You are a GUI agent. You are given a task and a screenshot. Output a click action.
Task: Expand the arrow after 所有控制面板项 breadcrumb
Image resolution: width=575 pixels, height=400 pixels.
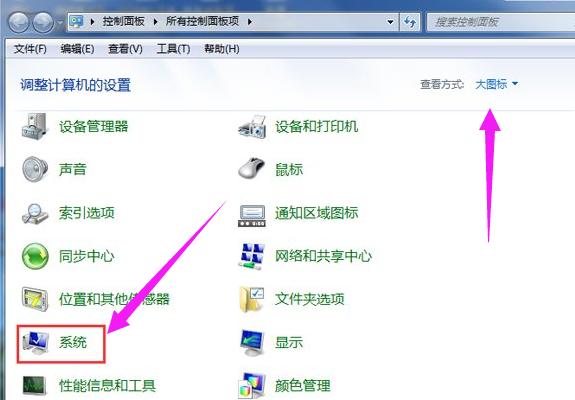coord(250,22)
